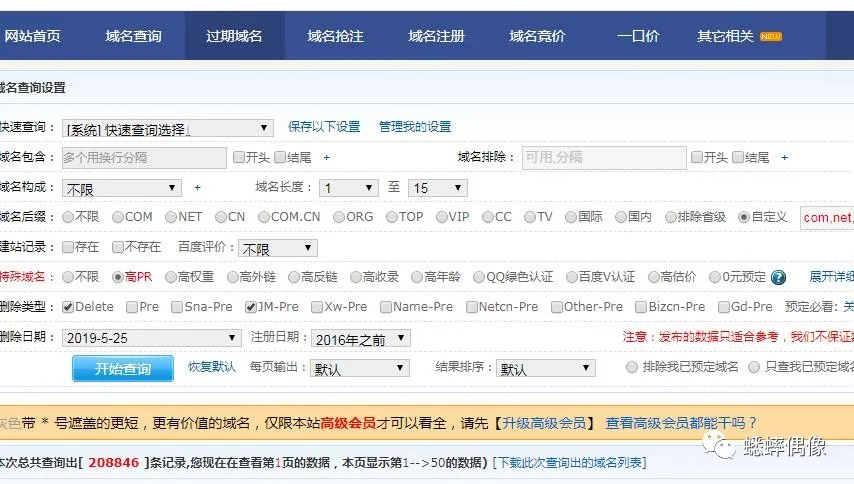
Task: Expand the 域名构成 不限 dropdown
Action: [121, 188]
